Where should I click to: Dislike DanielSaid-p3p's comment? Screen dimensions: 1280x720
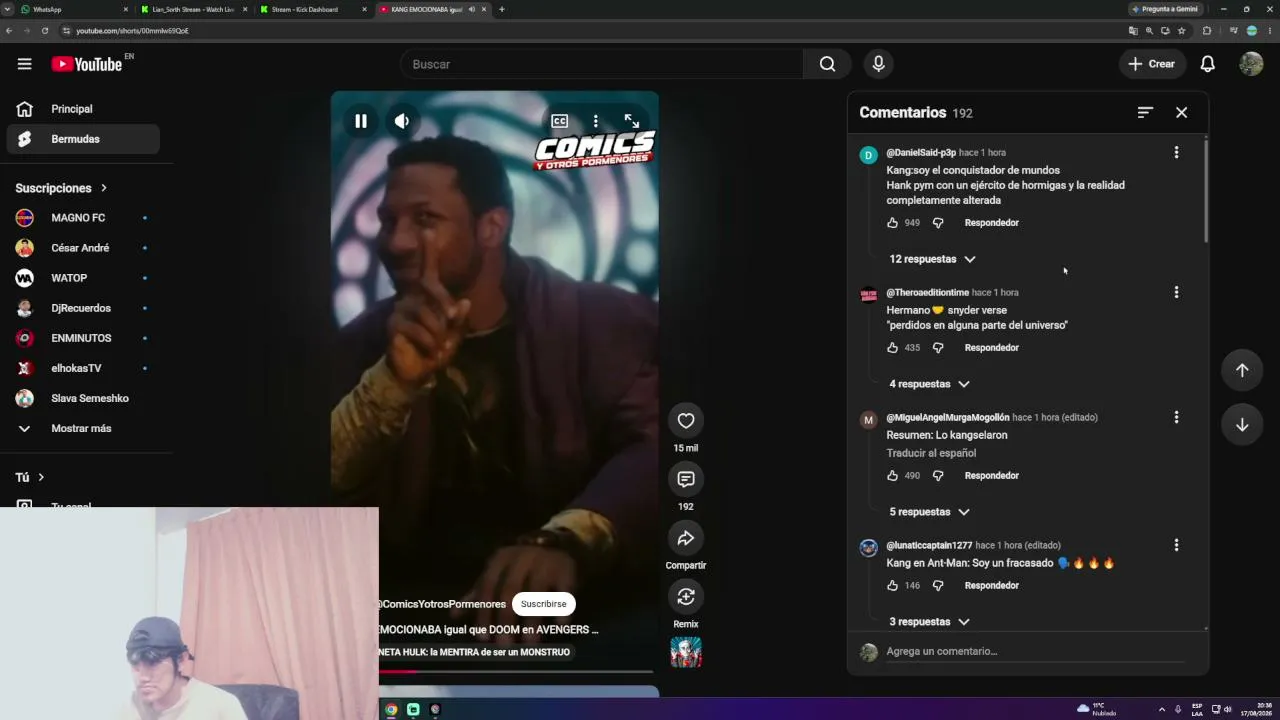[938, 223]
